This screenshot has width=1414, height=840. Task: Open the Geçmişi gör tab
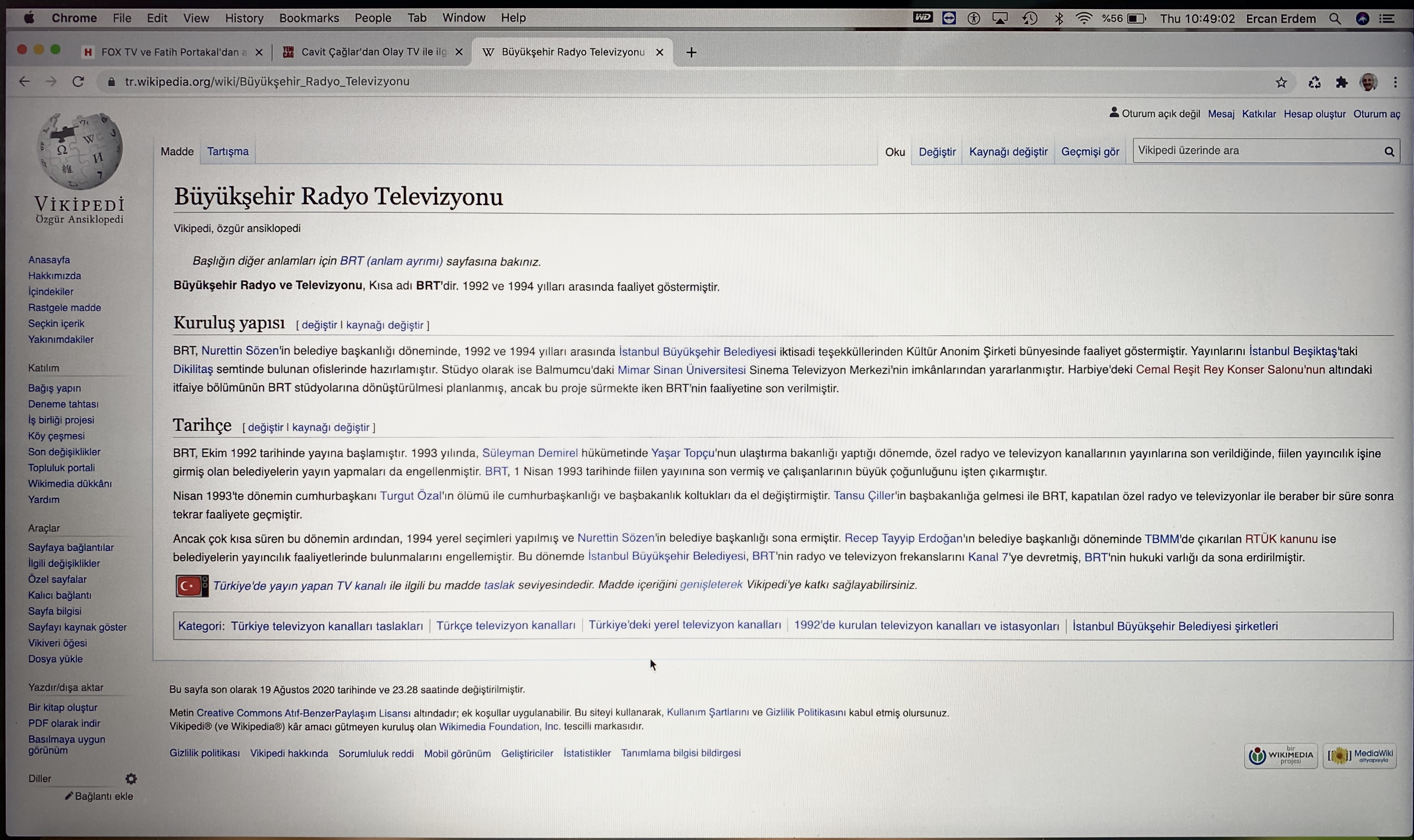[1090, 152]
